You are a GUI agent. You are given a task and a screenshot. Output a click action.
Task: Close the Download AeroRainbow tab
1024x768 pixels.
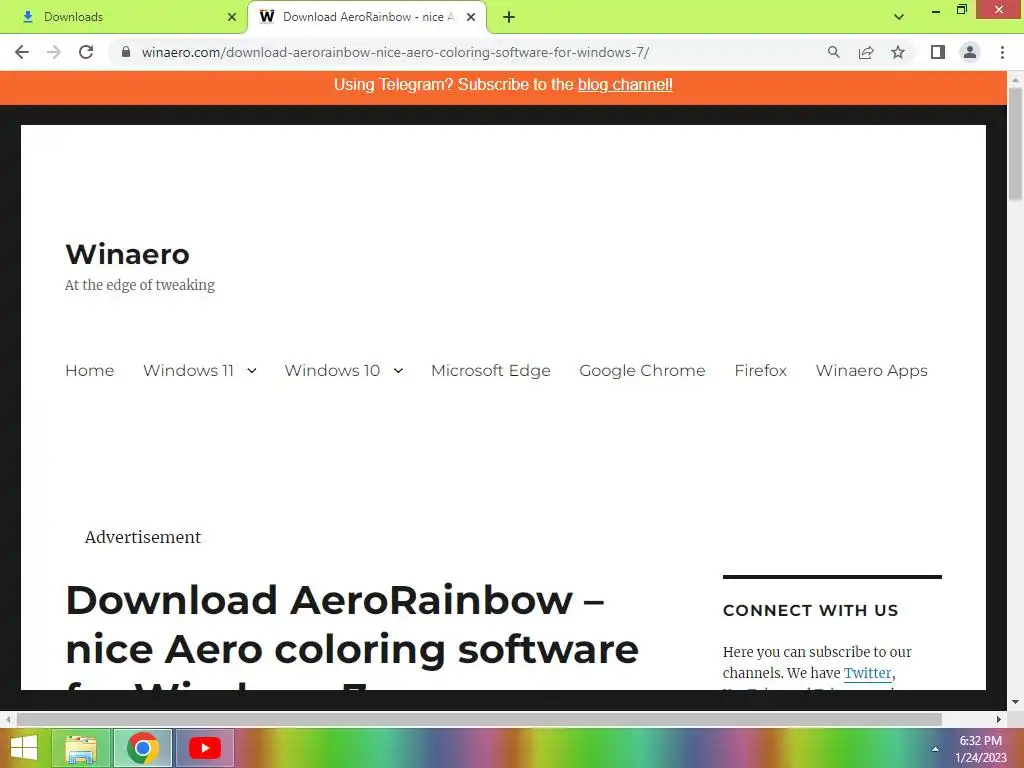(x=471, y=17)
